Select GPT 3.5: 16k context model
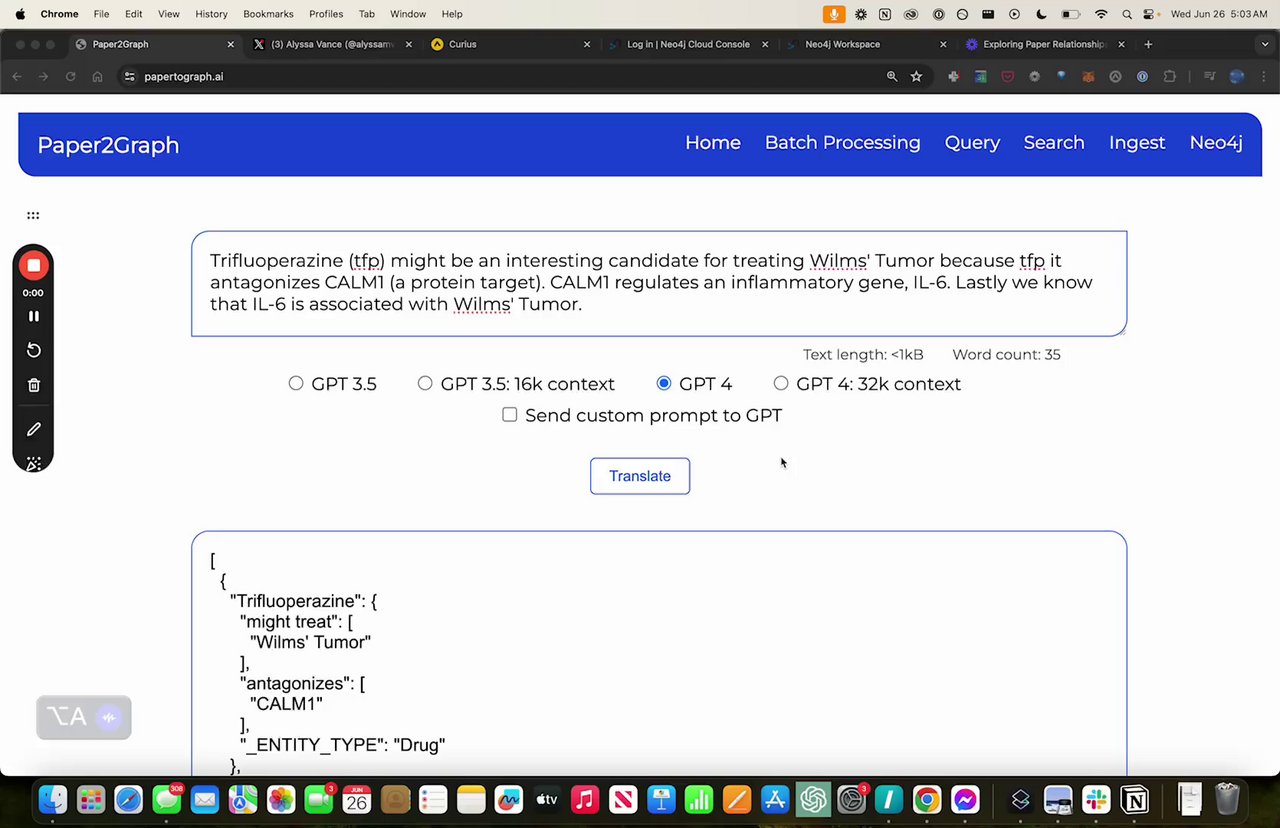Image resolution: width=1280 pixels, height=828 pixels. coord(425,383)
